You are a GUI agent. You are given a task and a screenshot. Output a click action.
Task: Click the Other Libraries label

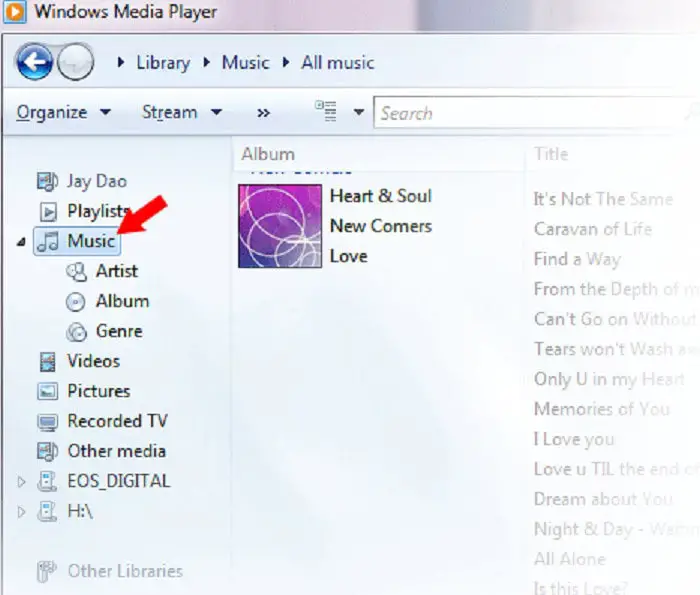pyautogui.click(x=125, y=571)
